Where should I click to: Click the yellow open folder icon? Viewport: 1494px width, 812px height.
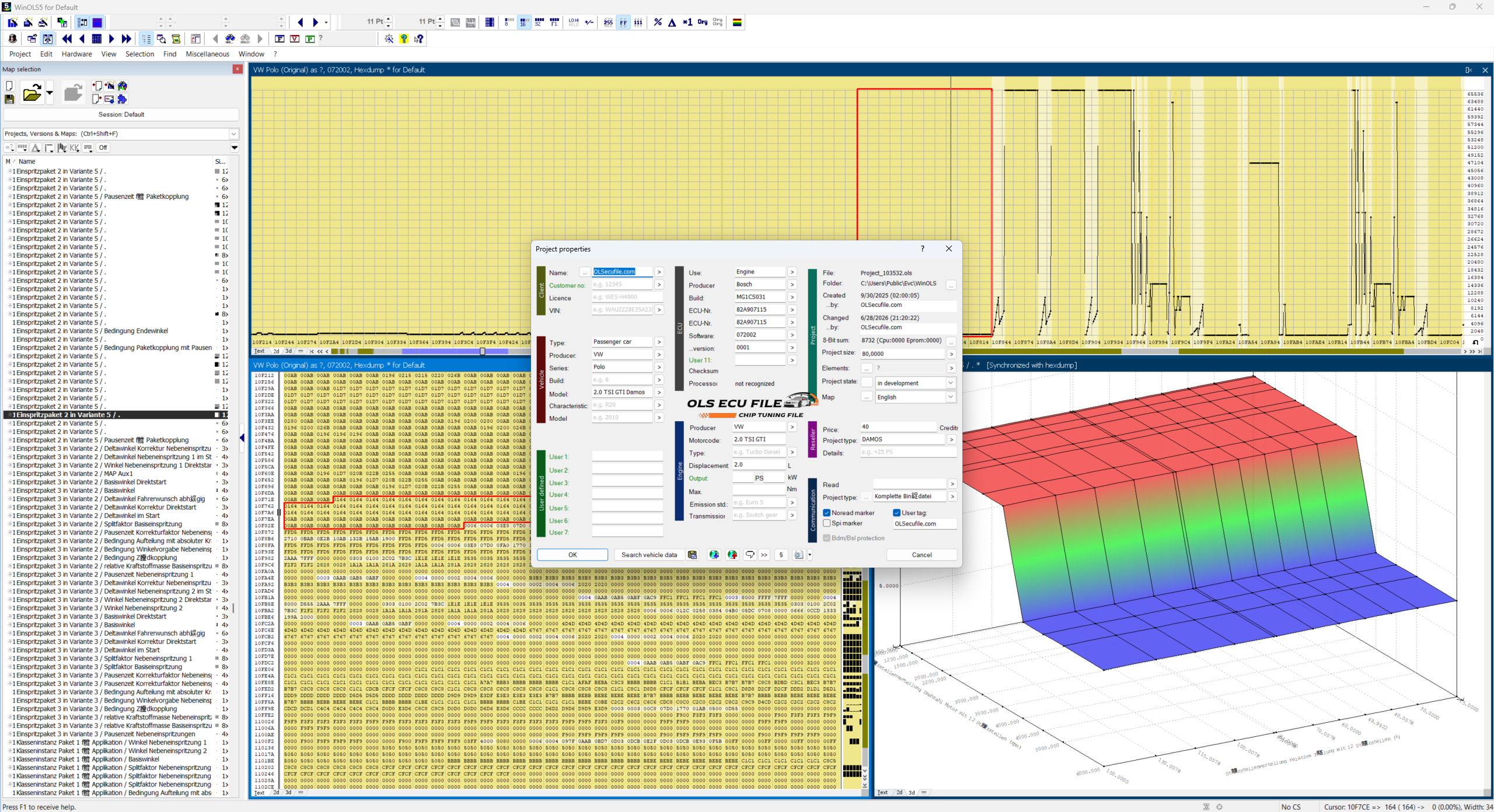pyautogui.click(x=32, y=92)
